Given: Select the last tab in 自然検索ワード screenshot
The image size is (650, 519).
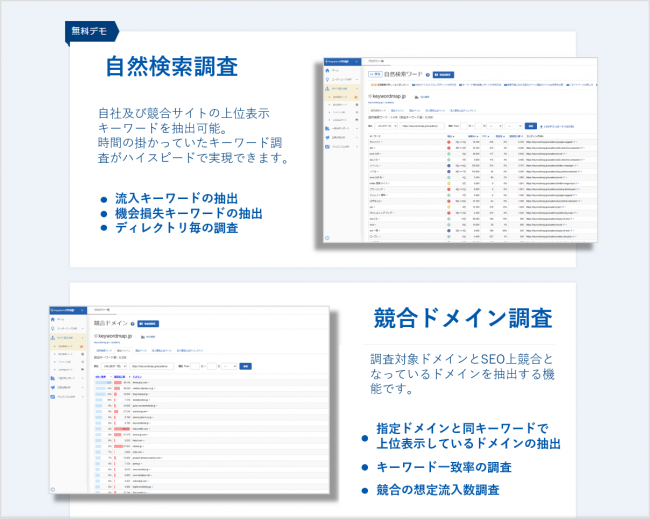Looking at the screenshot, I should [x=463, y=111].
